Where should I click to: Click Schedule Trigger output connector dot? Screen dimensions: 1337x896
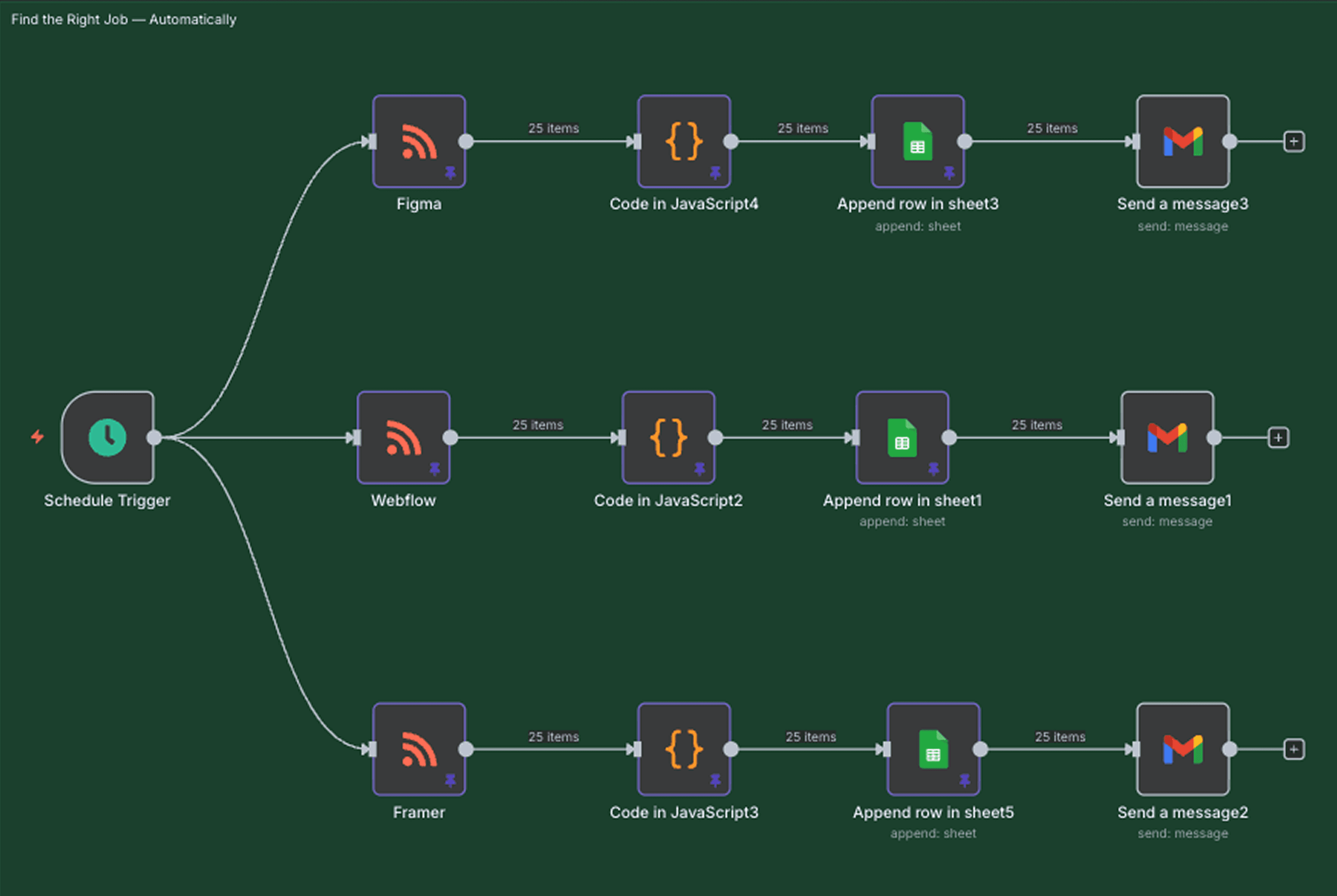154,438
